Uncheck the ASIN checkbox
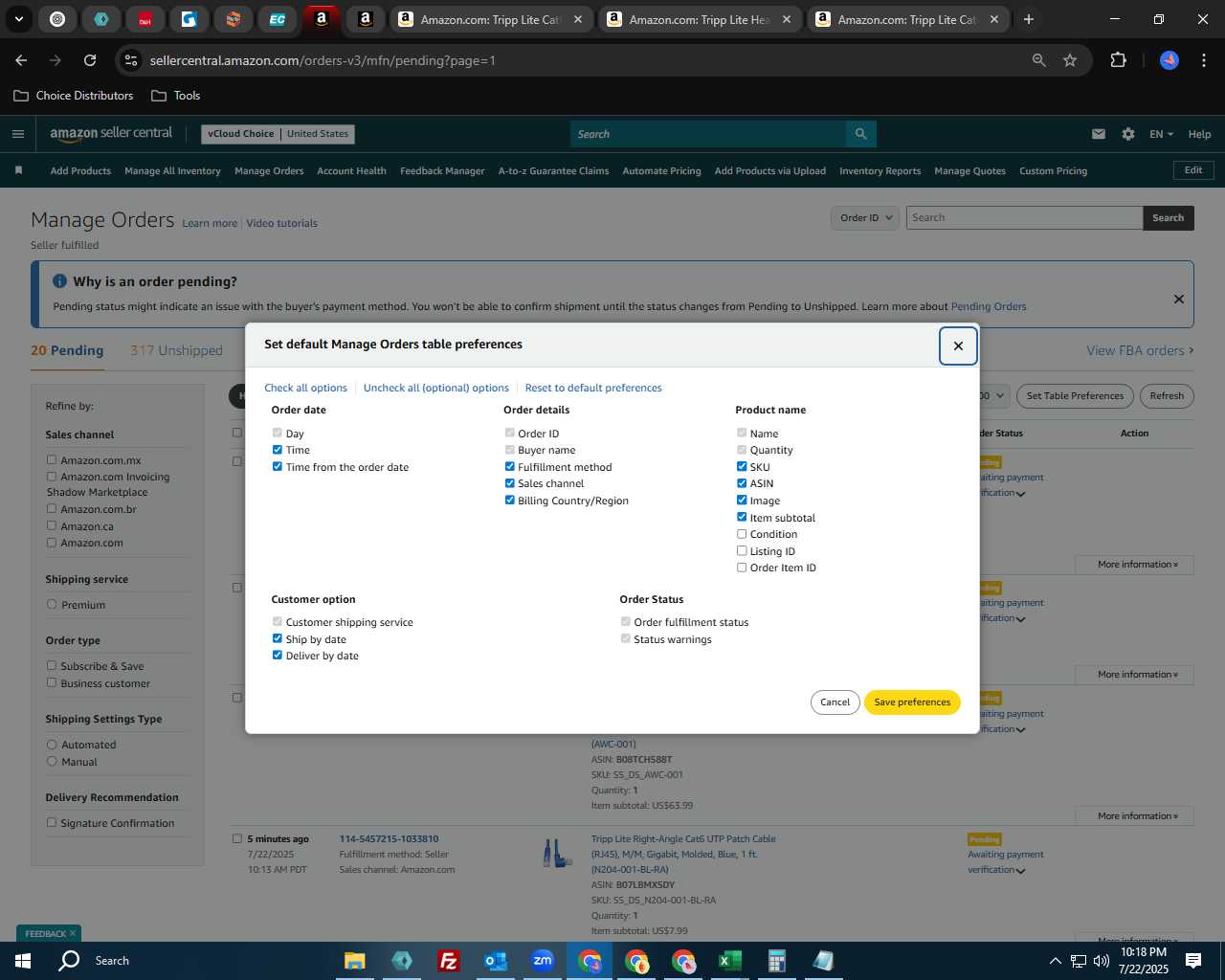1225x980 pixels. point(742,483)
